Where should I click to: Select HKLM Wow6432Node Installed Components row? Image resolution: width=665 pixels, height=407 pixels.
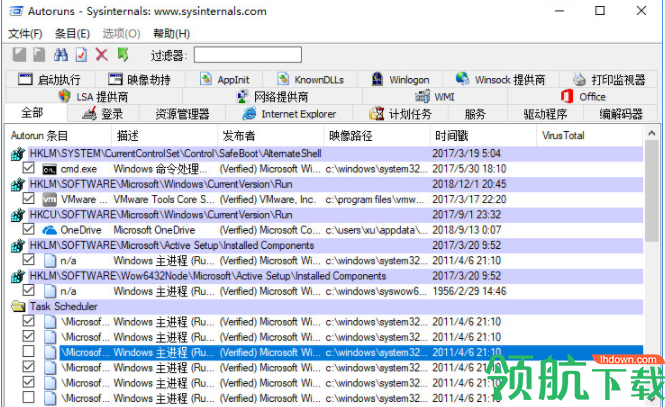click(336, 276)
